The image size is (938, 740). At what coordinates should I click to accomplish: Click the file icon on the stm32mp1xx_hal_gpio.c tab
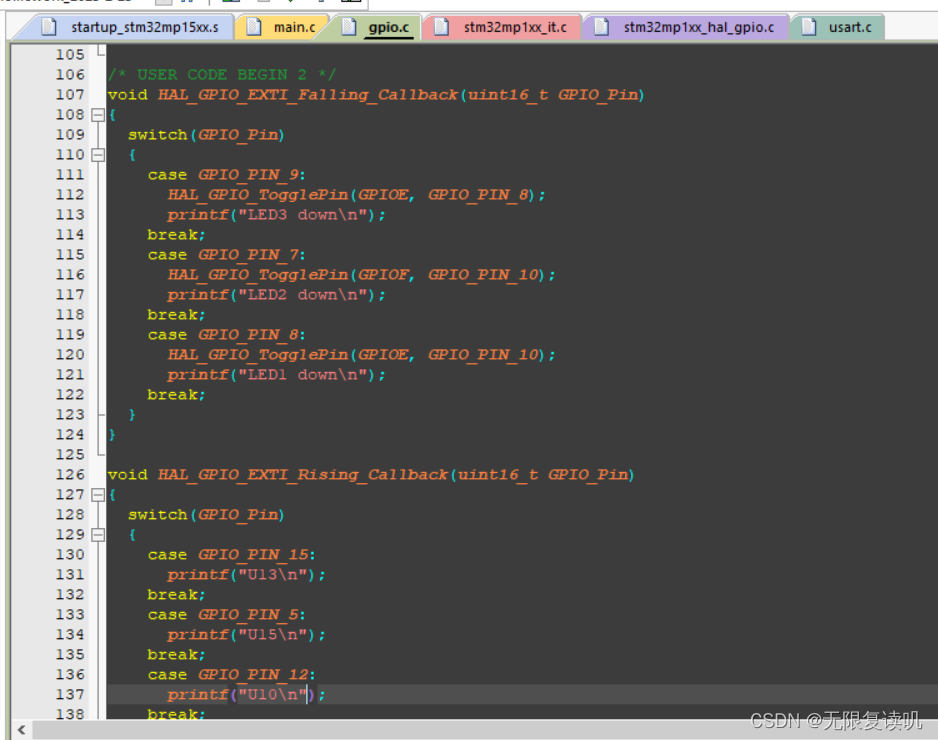[601, 27]
